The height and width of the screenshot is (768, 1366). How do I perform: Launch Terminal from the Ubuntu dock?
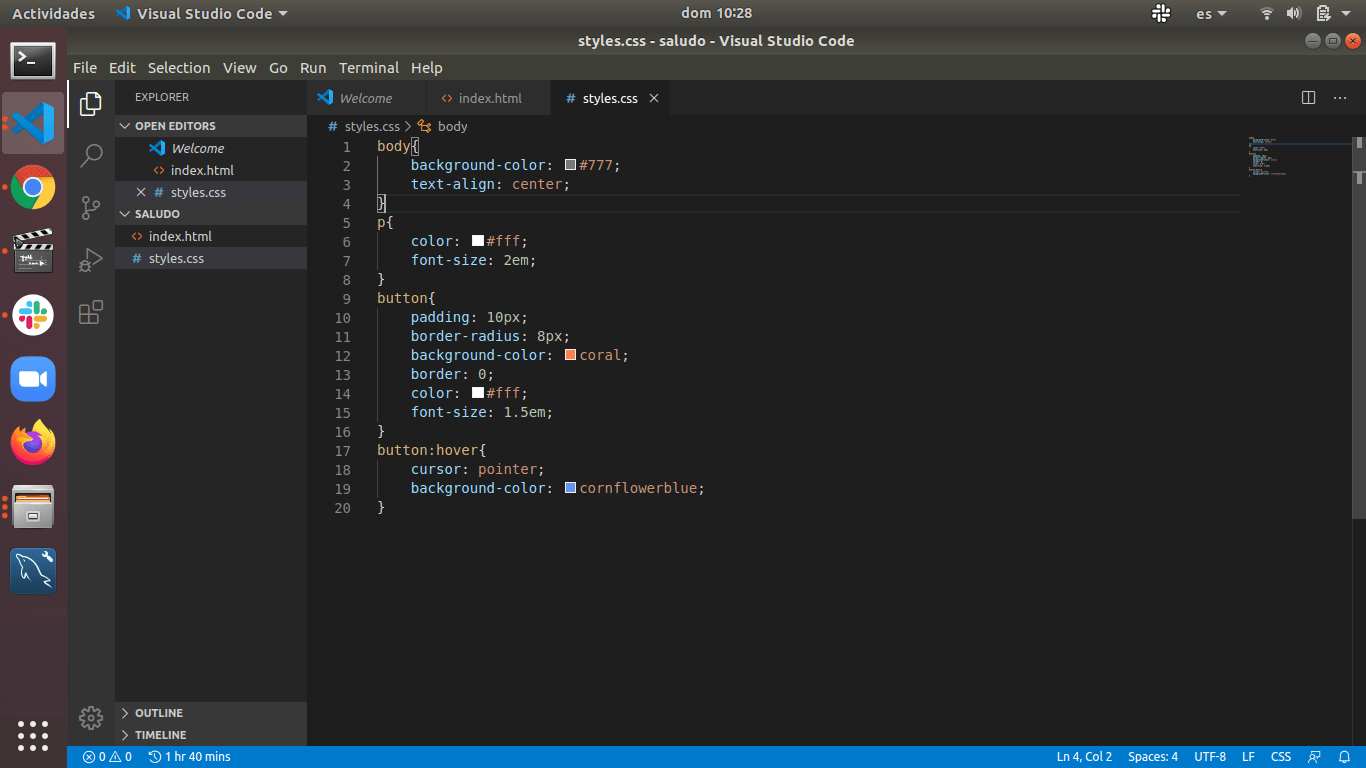click(x=33, y=60)
